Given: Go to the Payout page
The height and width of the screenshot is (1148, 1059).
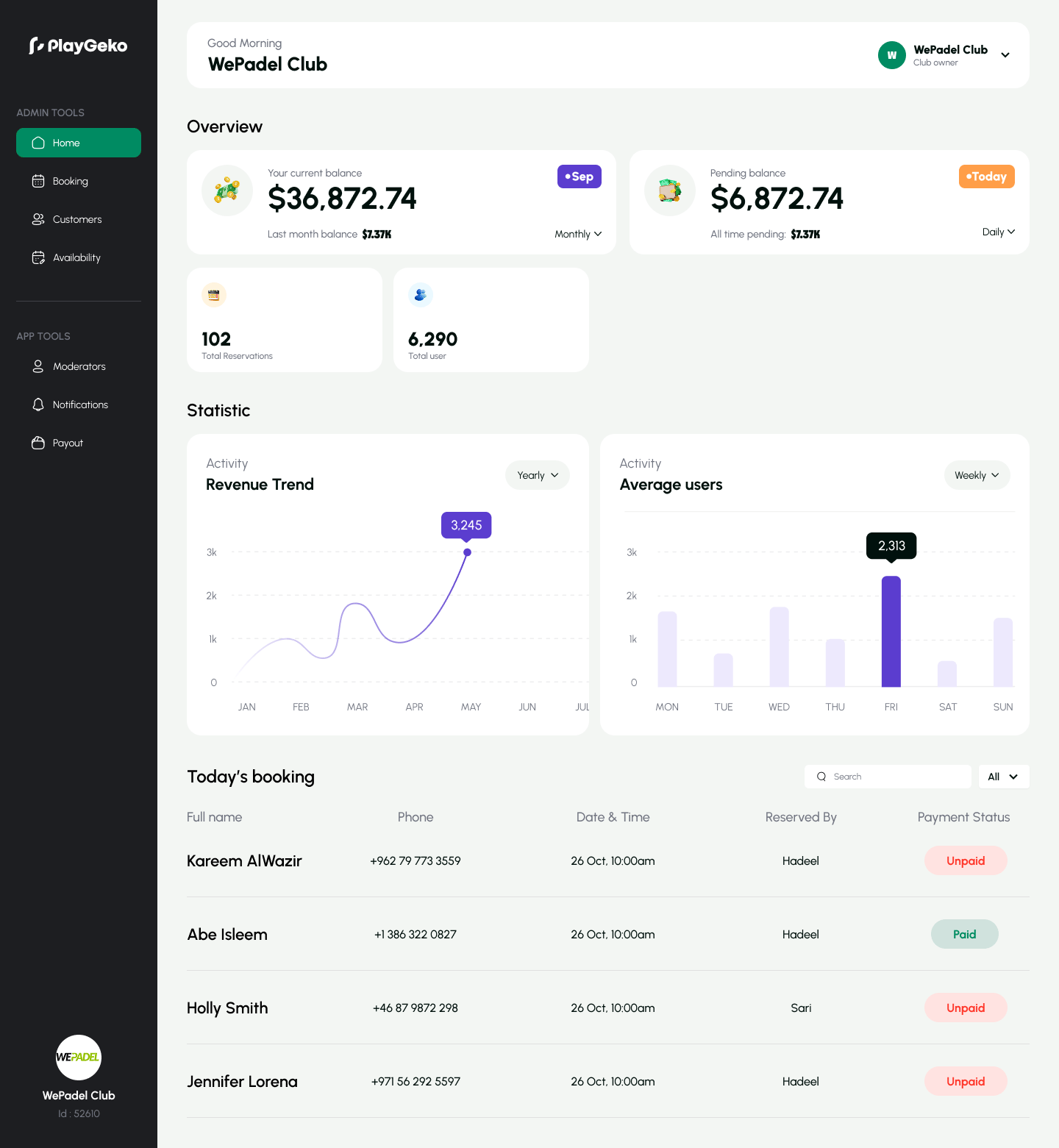Looking at the screenshot, I should (x=79, y=443).
